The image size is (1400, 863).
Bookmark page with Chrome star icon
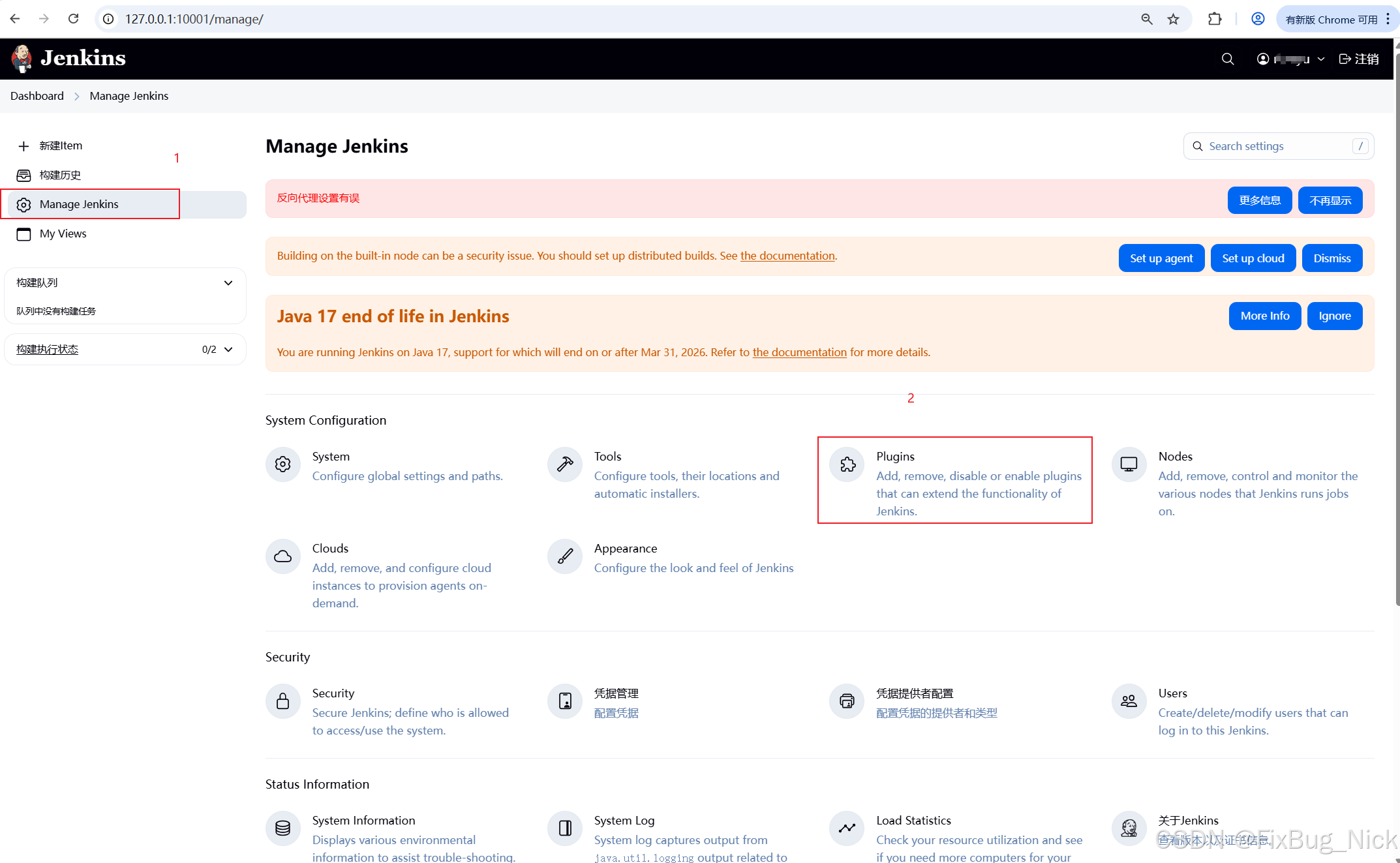tap(1173, 19)
